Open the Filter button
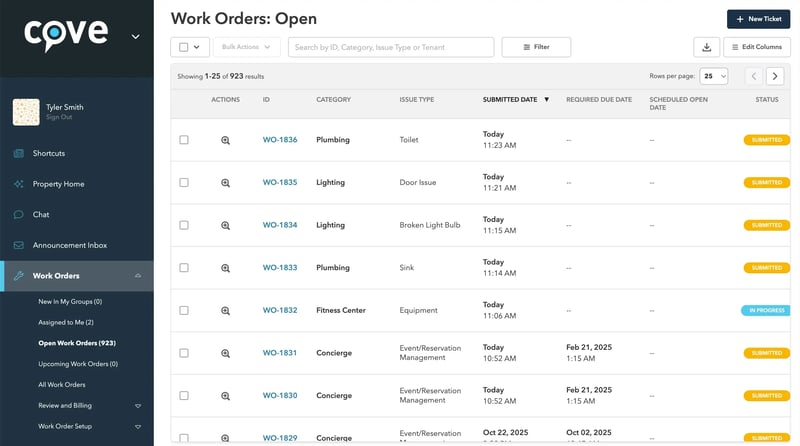800x446 pixels. click(x=536, y=47)
